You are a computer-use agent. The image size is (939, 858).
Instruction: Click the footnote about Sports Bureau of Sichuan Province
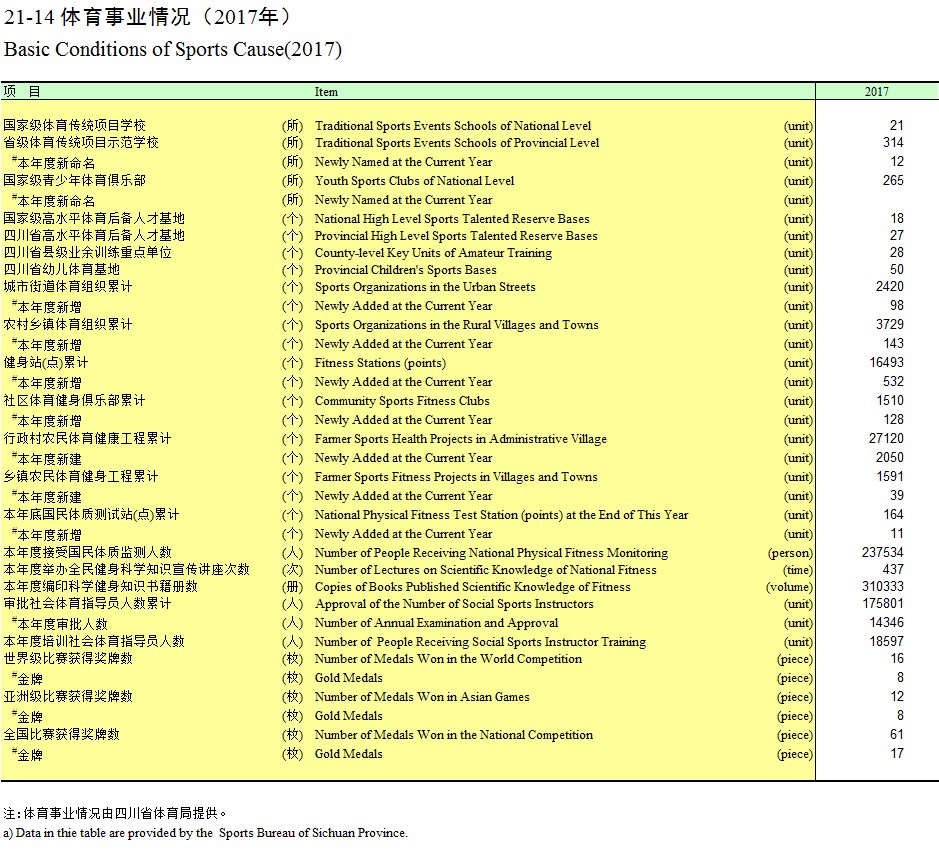coord(205,833)
